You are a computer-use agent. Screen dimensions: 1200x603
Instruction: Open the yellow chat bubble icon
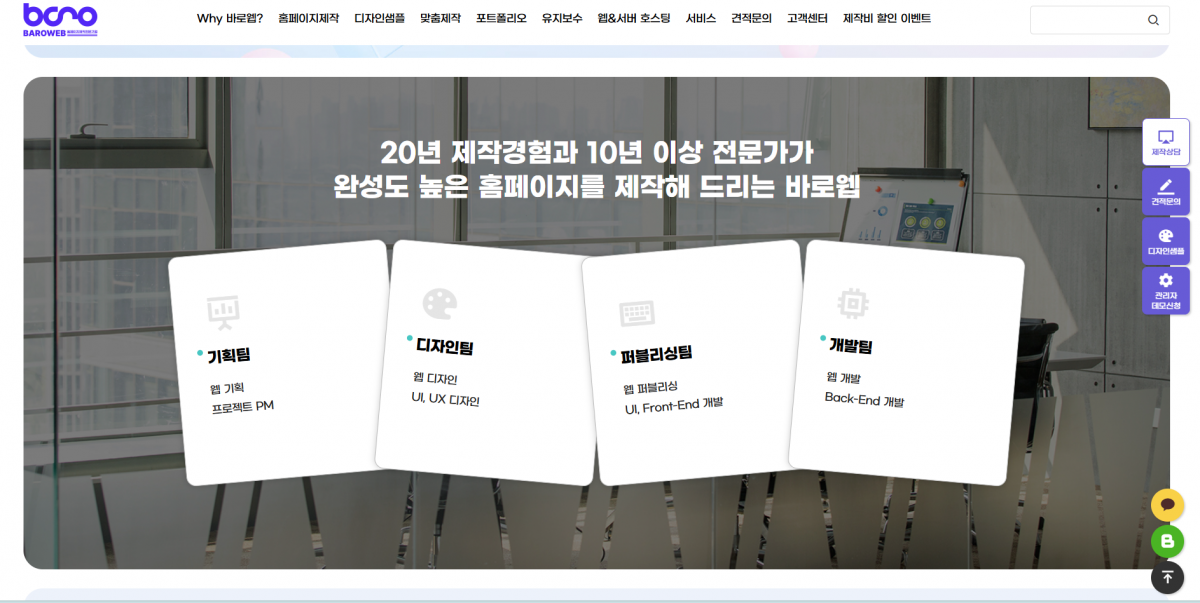click(x=1167, y=505)
